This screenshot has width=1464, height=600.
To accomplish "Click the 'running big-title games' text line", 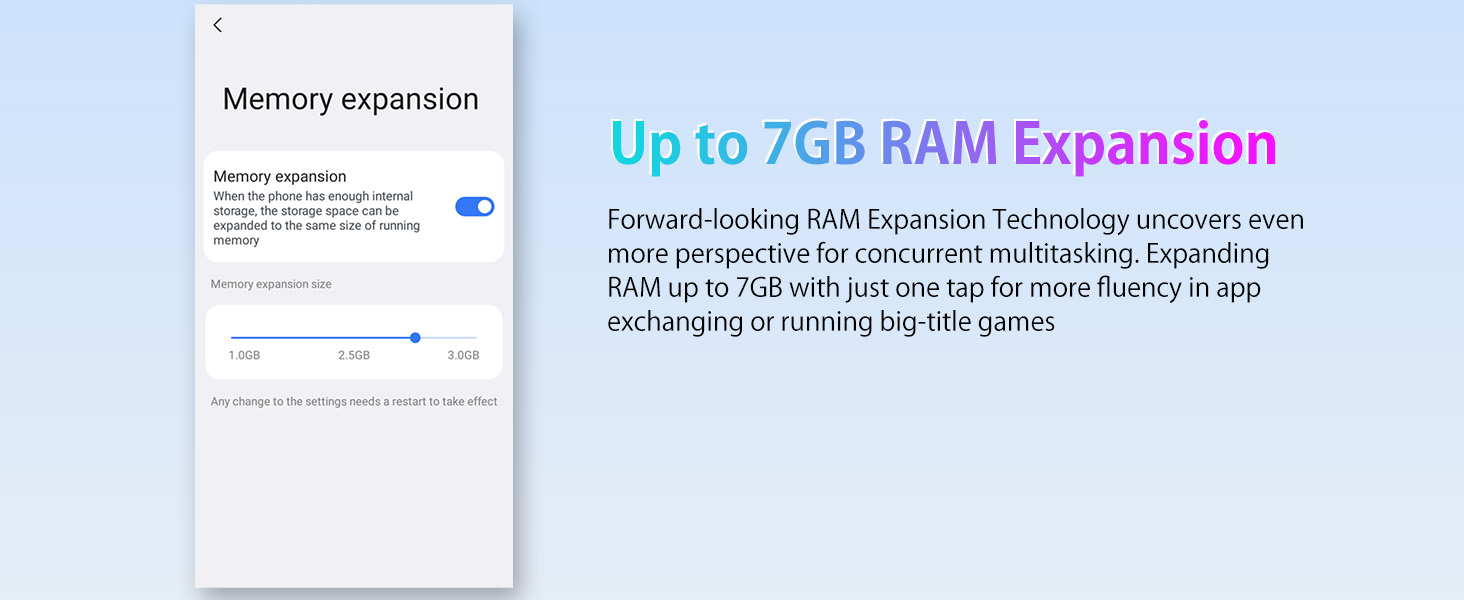I will pyautogui.click(x=831, y=322).
